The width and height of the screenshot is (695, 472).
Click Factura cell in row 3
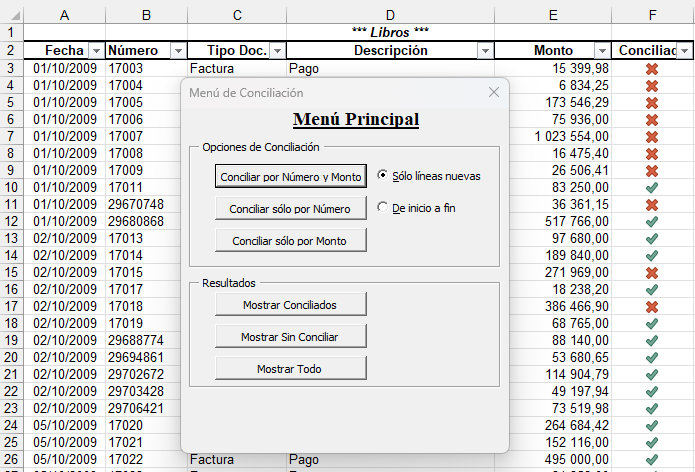click(x=237, y=68)
